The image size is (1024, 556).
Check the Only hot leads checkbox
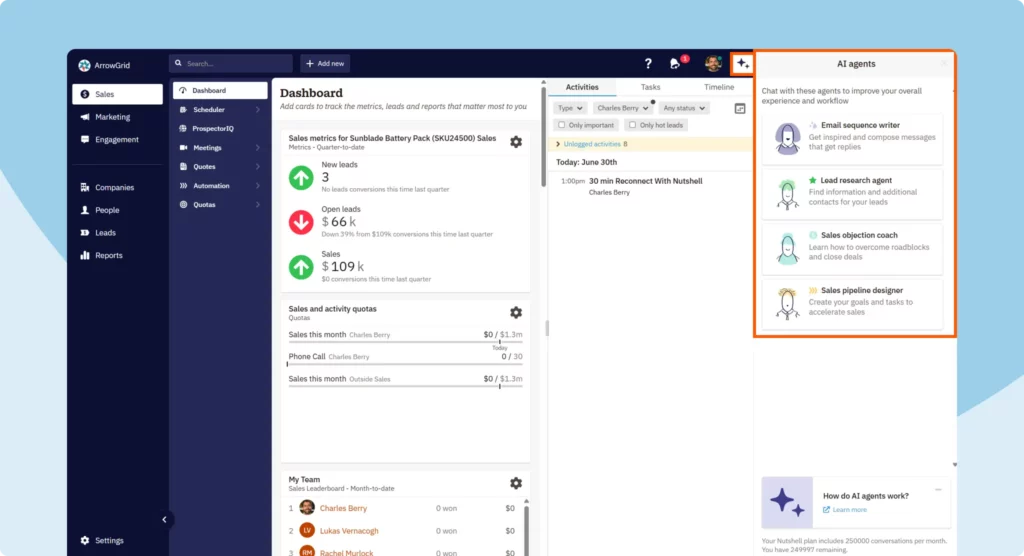coord(632,125)
